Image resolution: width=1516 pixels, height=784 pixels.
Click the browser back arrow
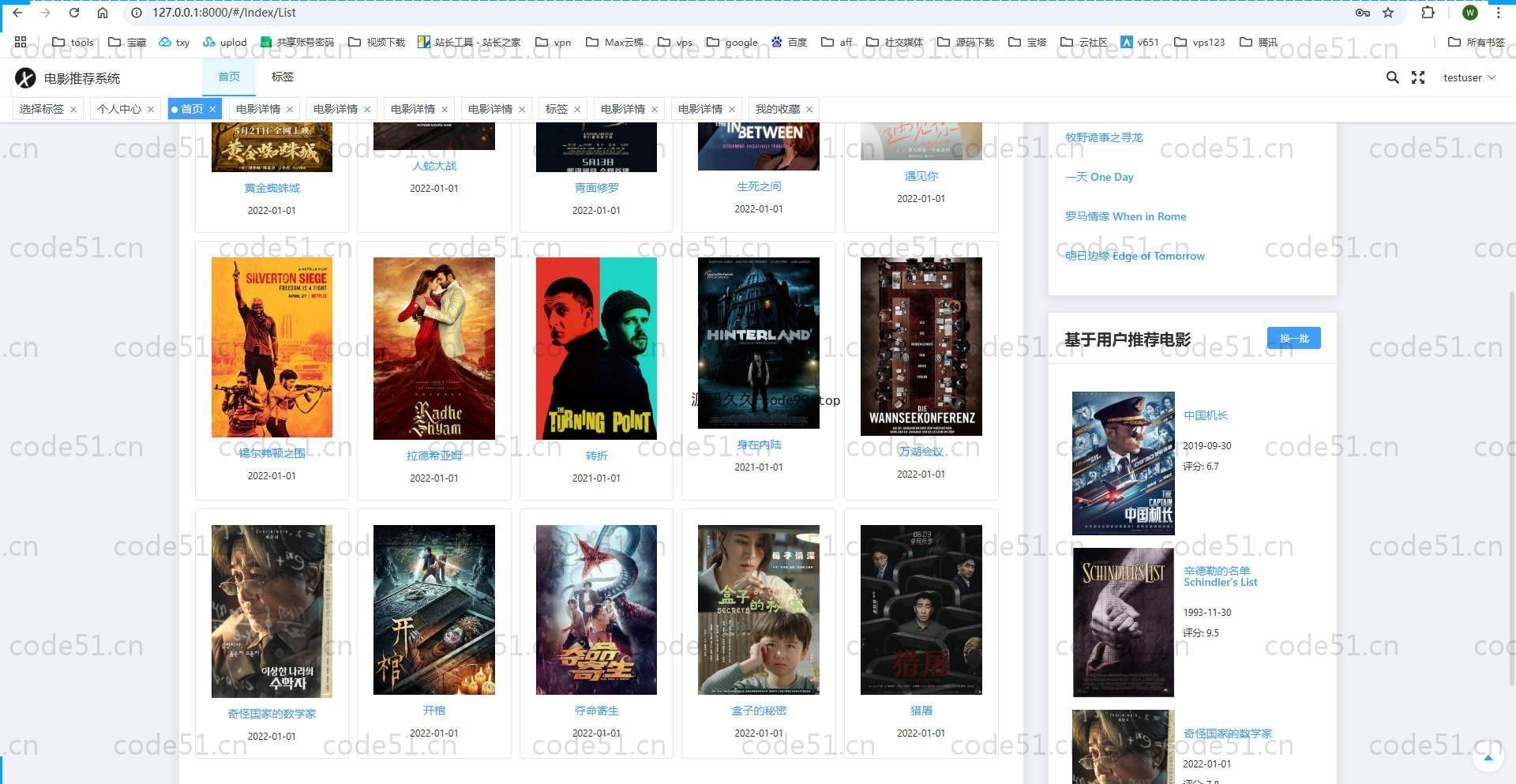(x=17, y=13)
